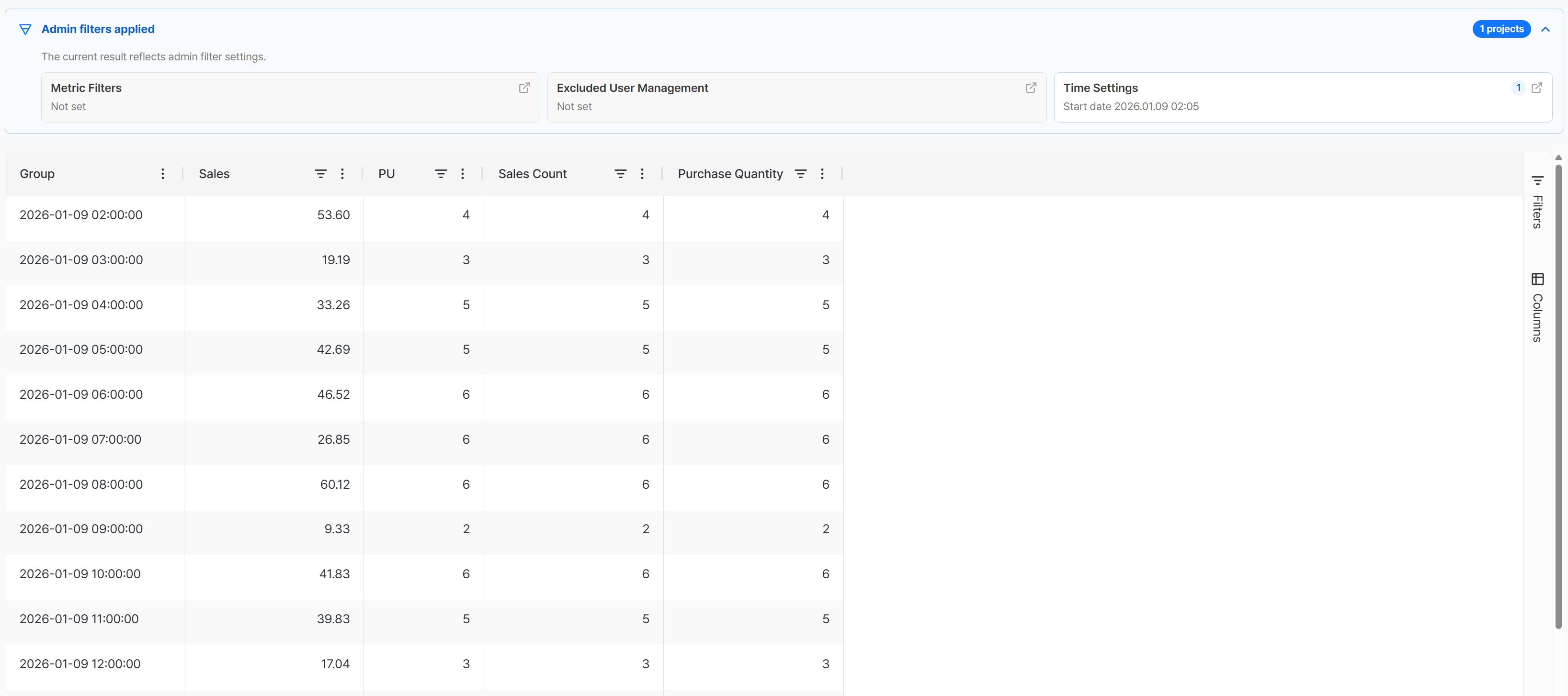The width and height of the screenshot is (1568, 696).
Task: Open the Metric Filters card
Action: (x=290, y=97)
